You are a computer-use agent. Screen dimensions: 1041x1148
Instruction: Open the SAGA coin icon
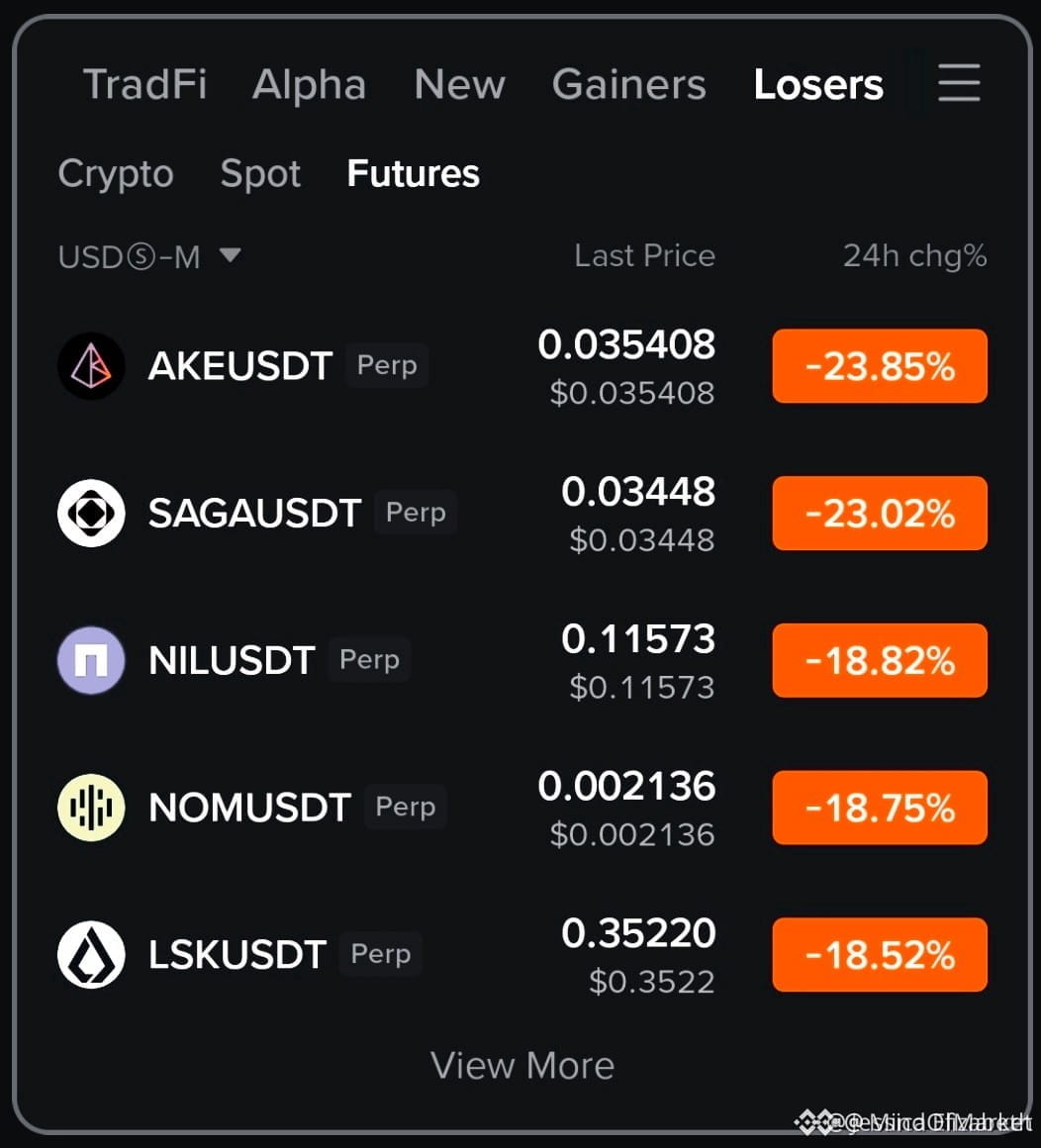91,514
